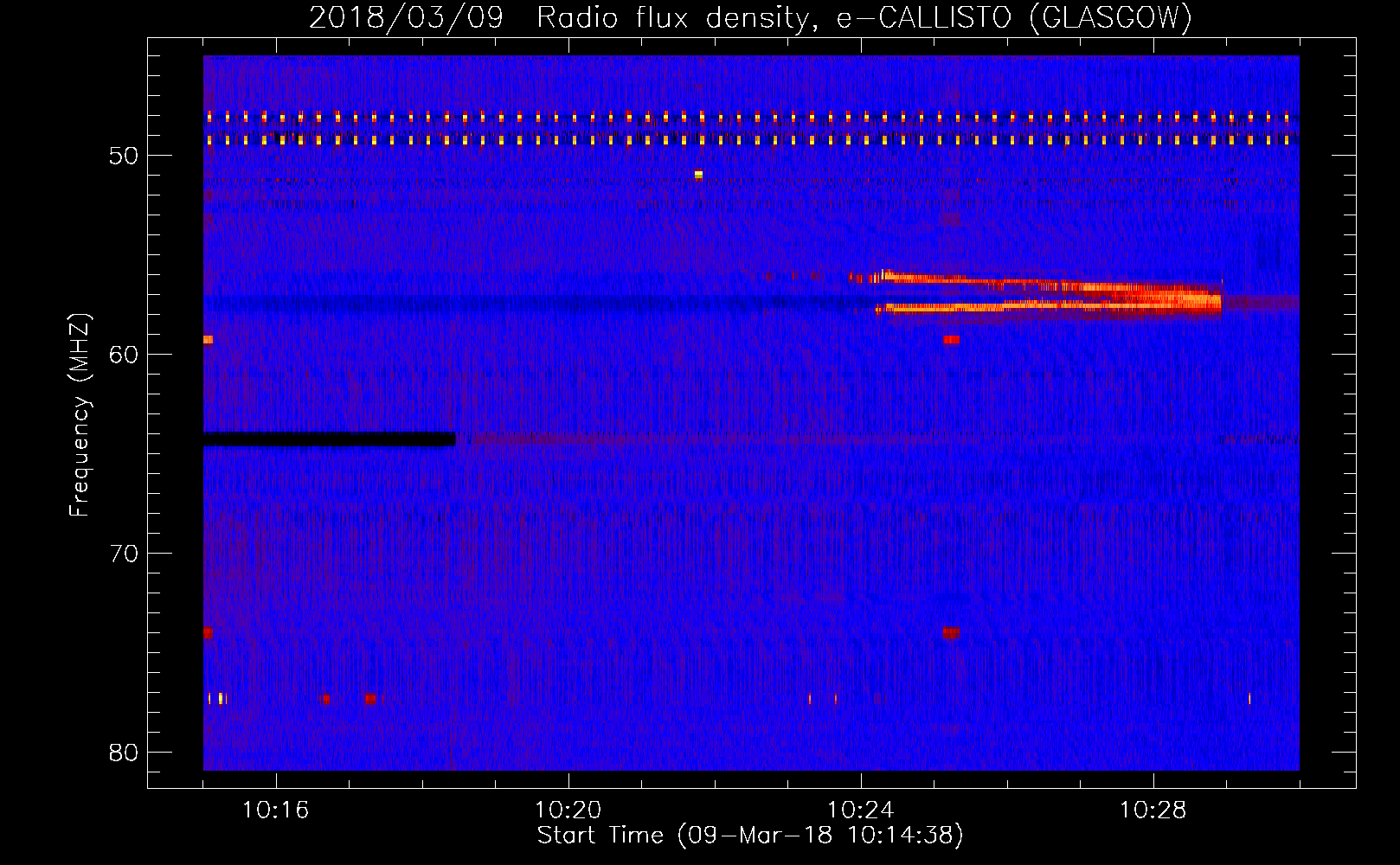Click the 10:28 time tick label
Screen dimensions: 1400x865
point(1153,811)
